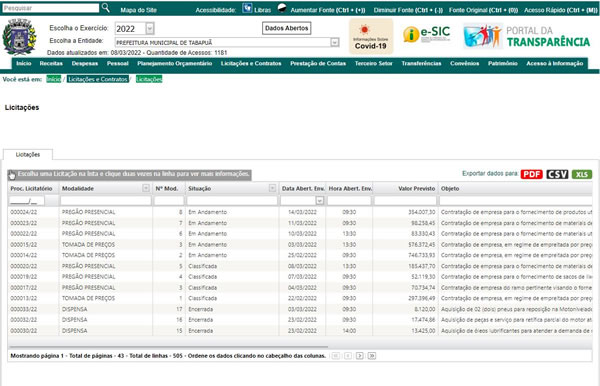The image size is (600, 386).
Task: Click Licitações e Contratos breadcrumb
Action: tap(98, 79)
